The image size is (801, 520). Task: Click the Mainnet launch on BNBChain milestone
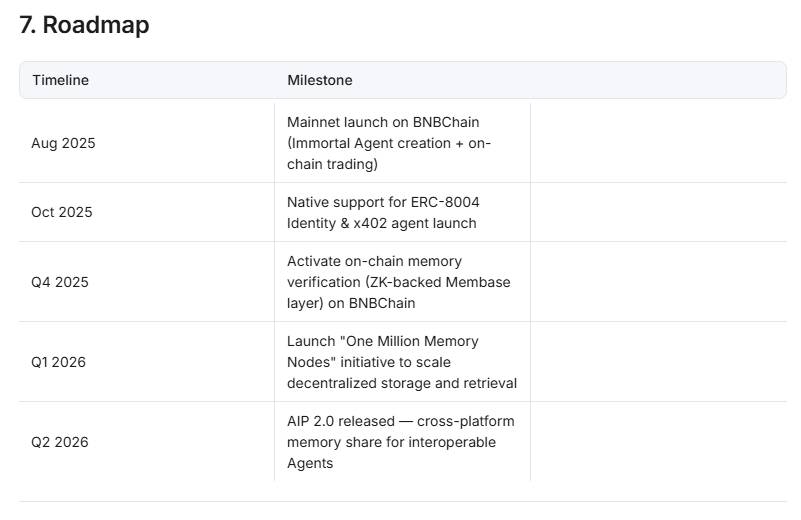[389, 143]
